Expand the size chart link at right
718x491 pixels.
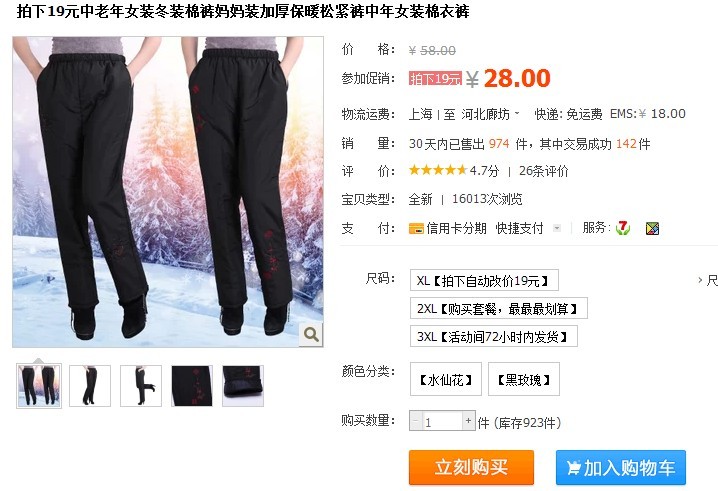(x=707, y=280)
